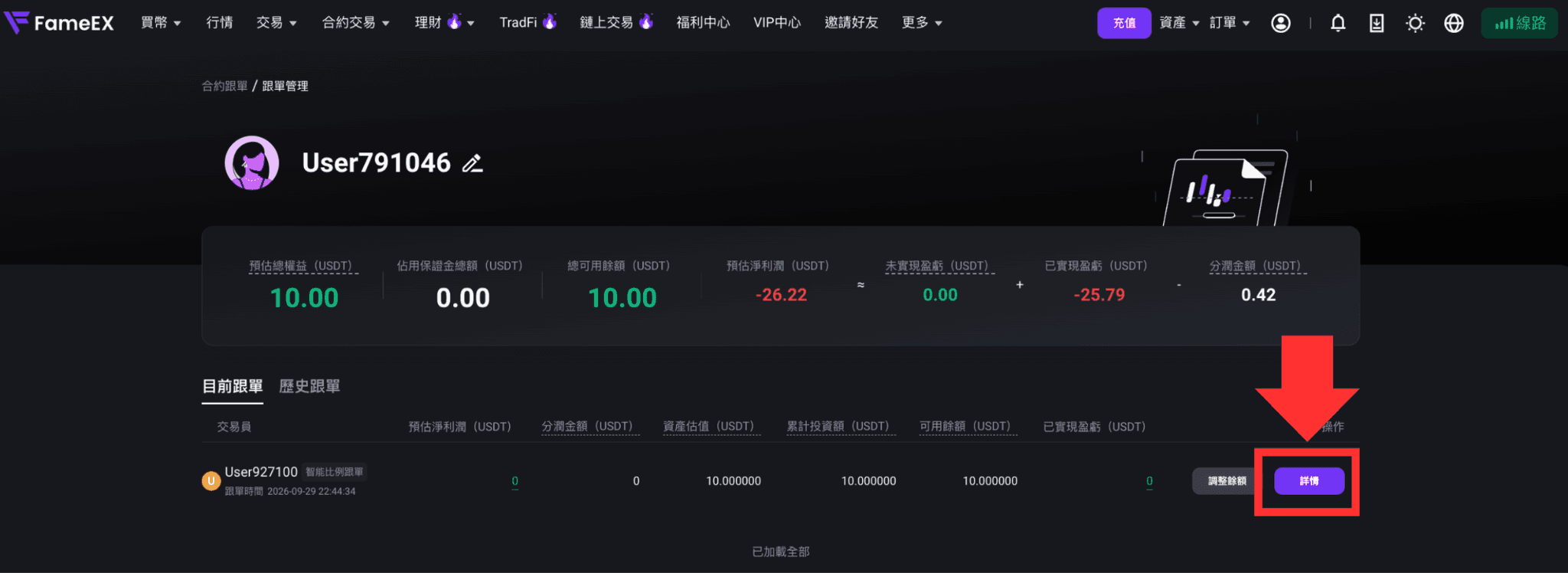The image size is (1568, 573).
Task: Expand 訂單 dropdown
Action: (1230, 23)
